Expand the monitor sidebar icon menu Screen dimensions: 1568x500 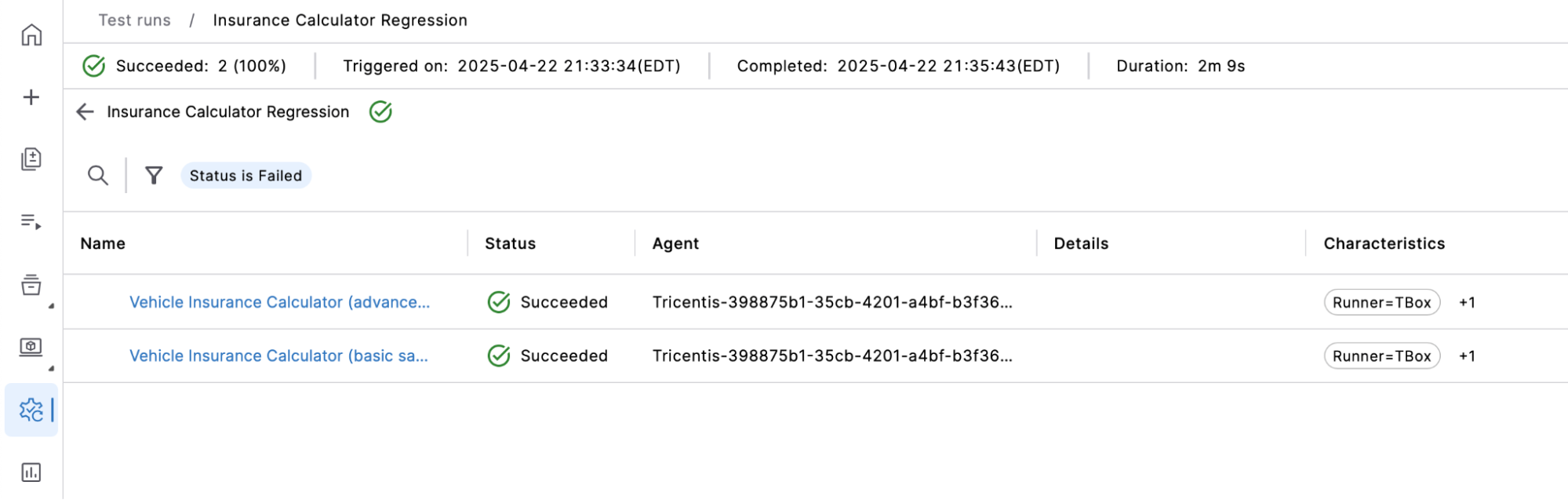(x=31, y=347)
